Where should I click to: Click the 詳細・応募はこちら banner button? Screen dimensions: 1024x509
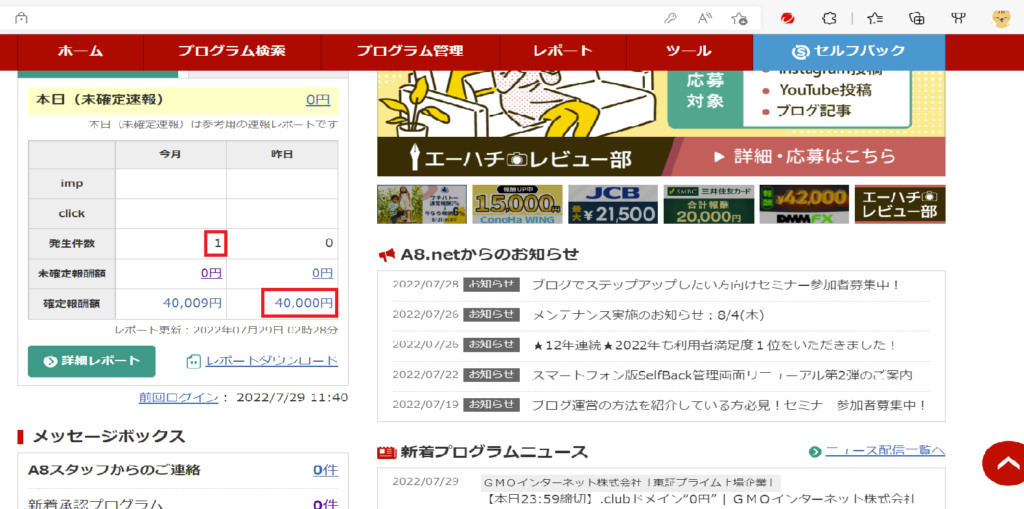[x=804, y=157]
